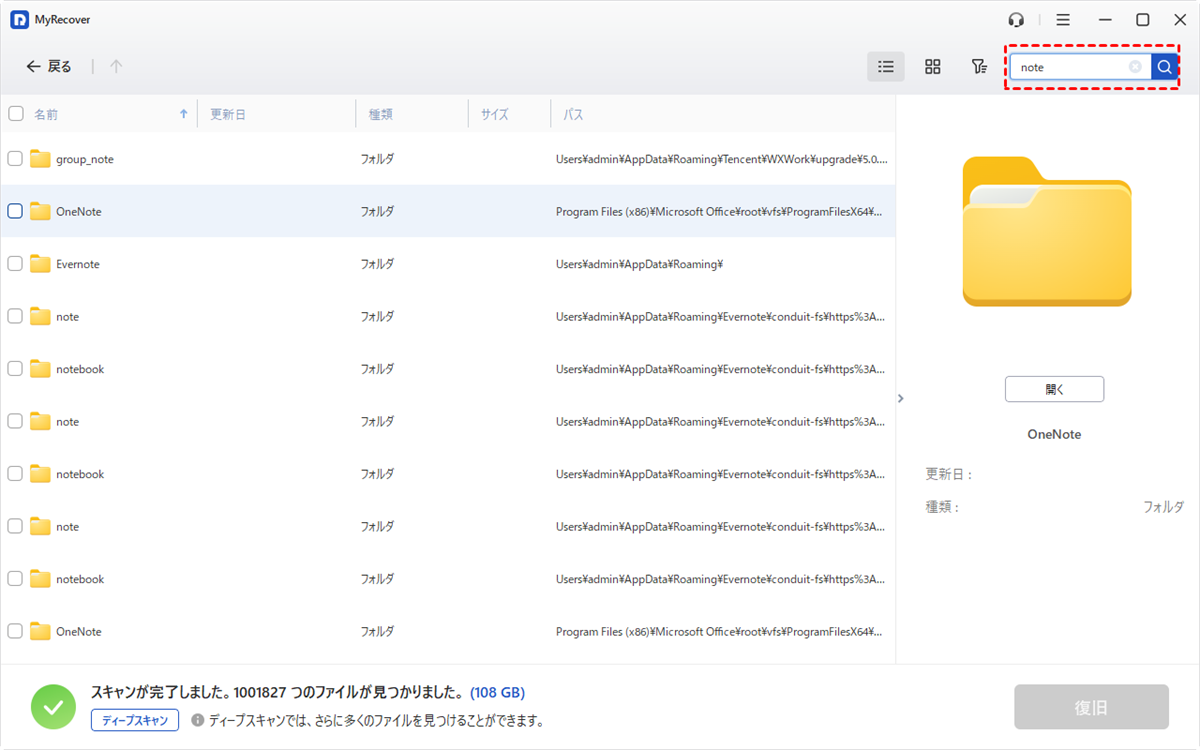1200x750 pixels.
Task: Sort list by 更新日 column header
Action: pyautogui.click(x=228, y=115)
